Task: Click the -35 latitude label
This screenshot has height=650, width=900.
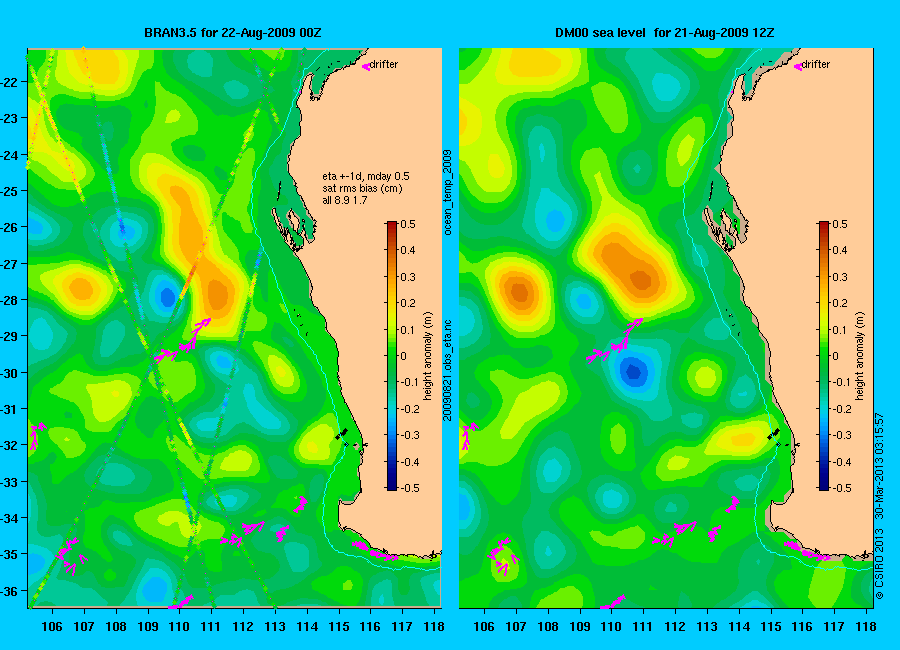Action: coord(11,554)
